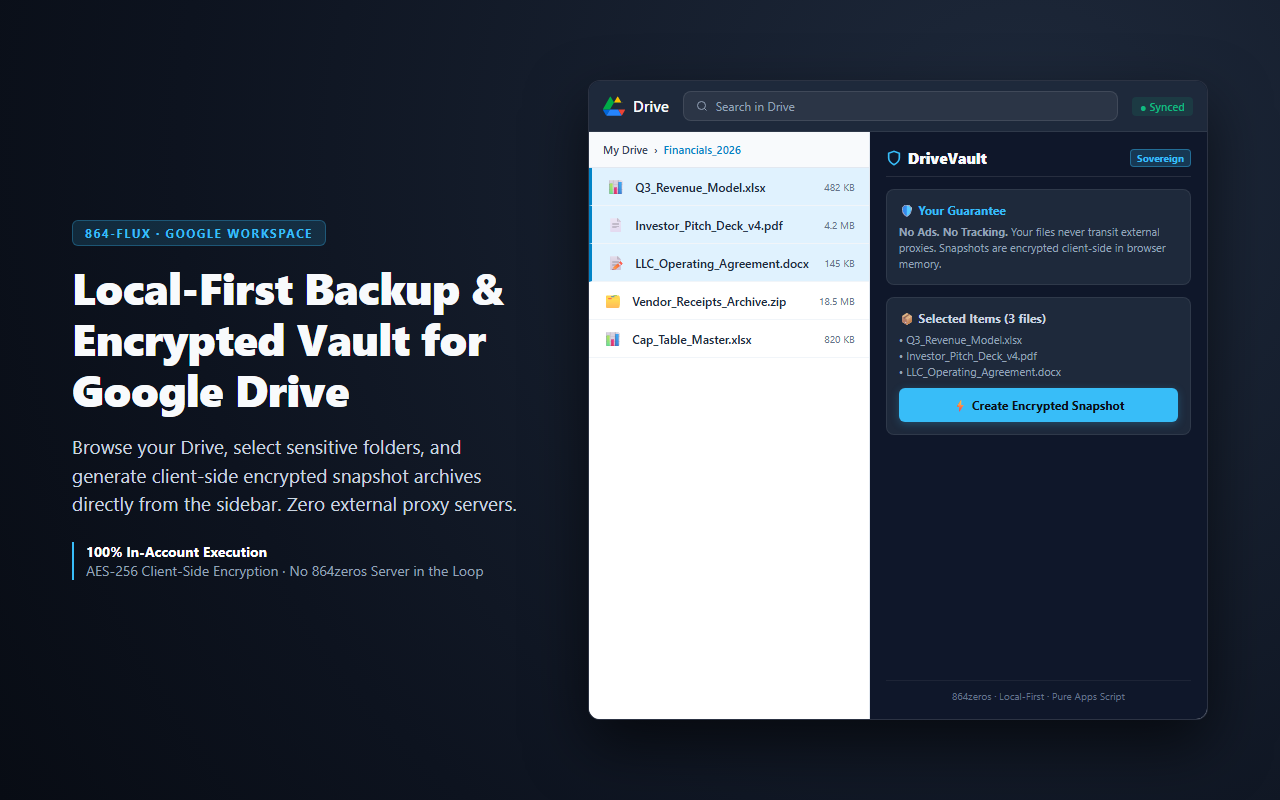Screen dimensions: 1280x800
Task: Focus the Search in Drive field
Action: [x=900, y=106]
